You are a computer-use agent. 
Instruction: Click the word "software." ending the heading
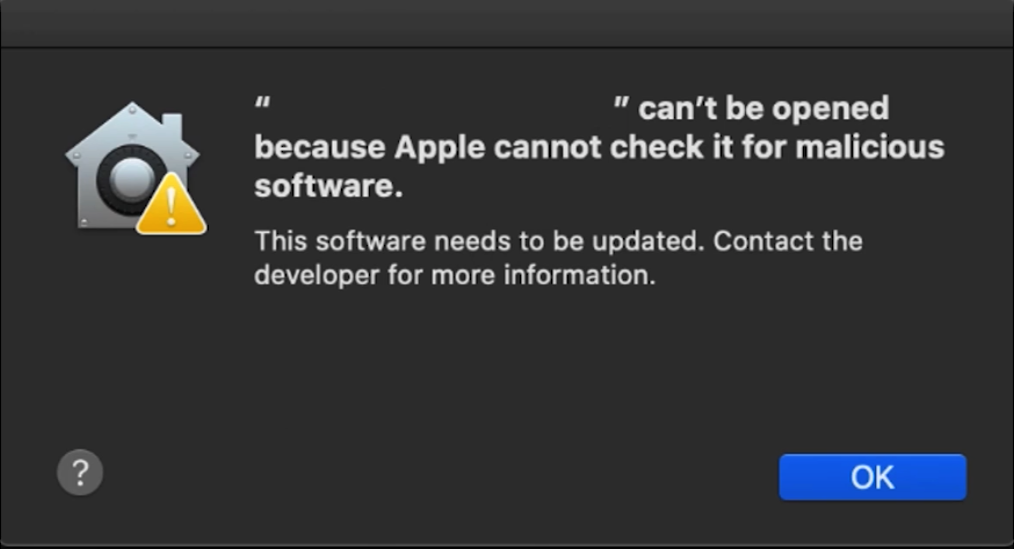pos(329,186)
